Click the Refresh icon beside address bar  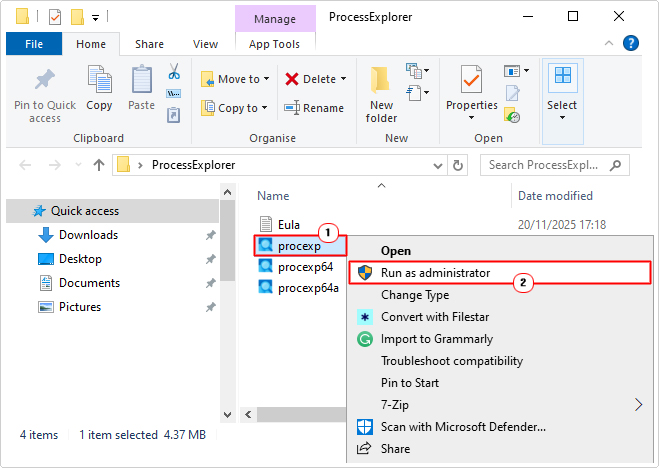click(x=458, y=166)
